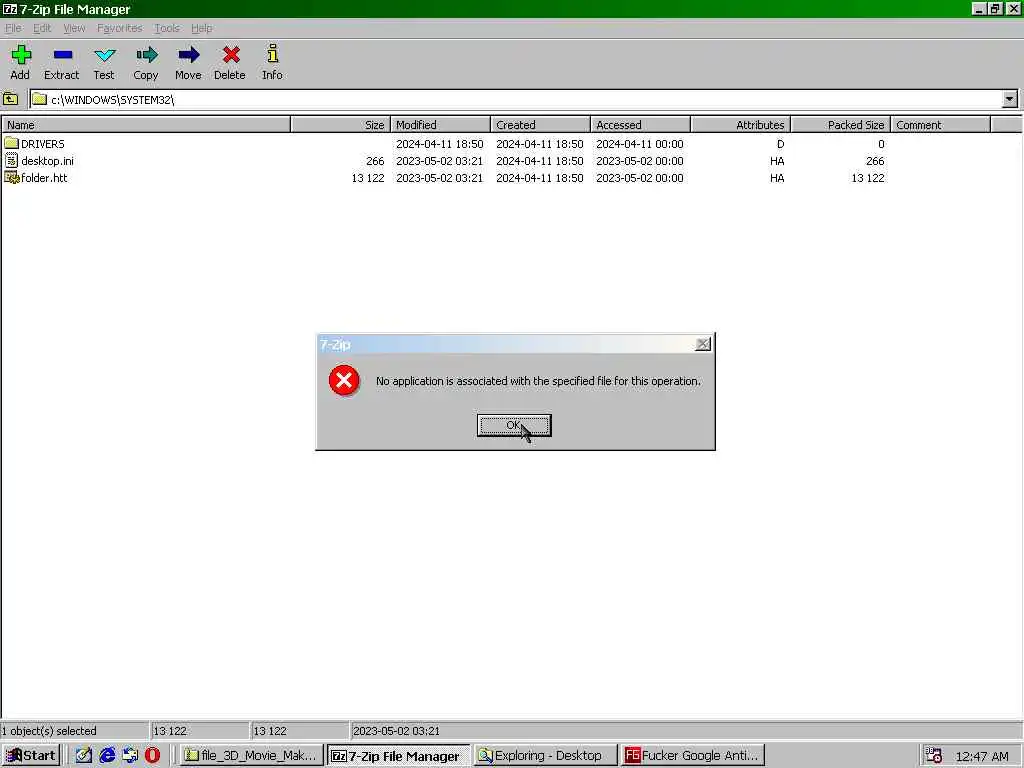
Task: Switch to Fucker Google Anti taskbar window
Action: tap(692, 756)
